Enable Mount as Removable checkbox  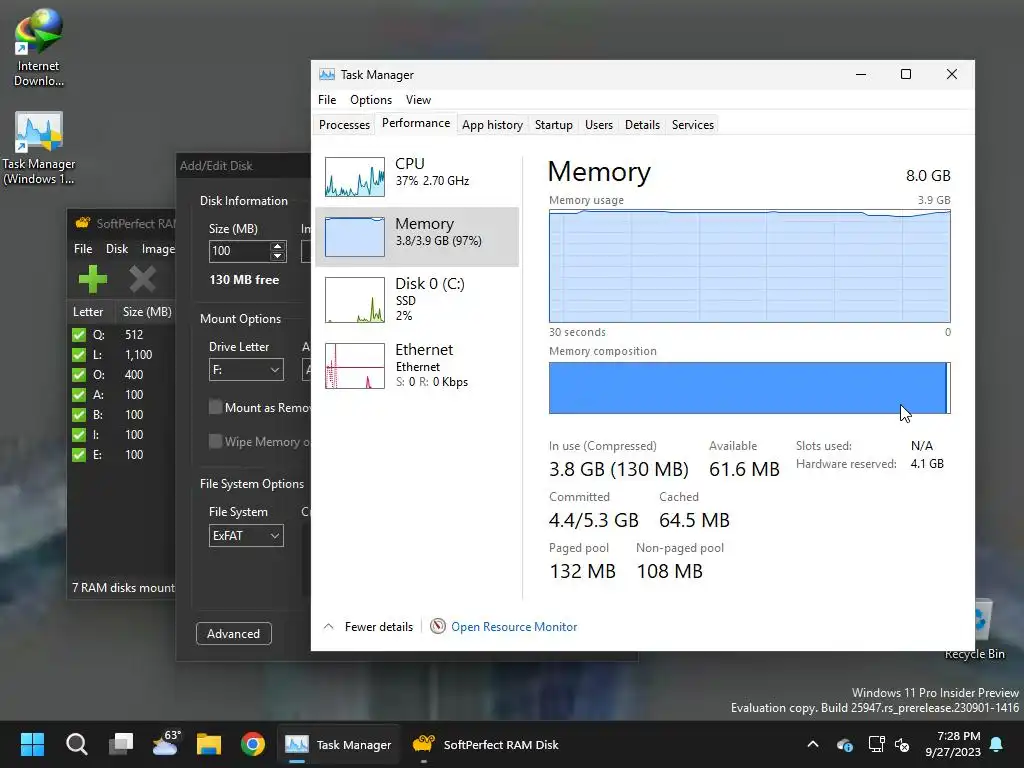[216, 408]
